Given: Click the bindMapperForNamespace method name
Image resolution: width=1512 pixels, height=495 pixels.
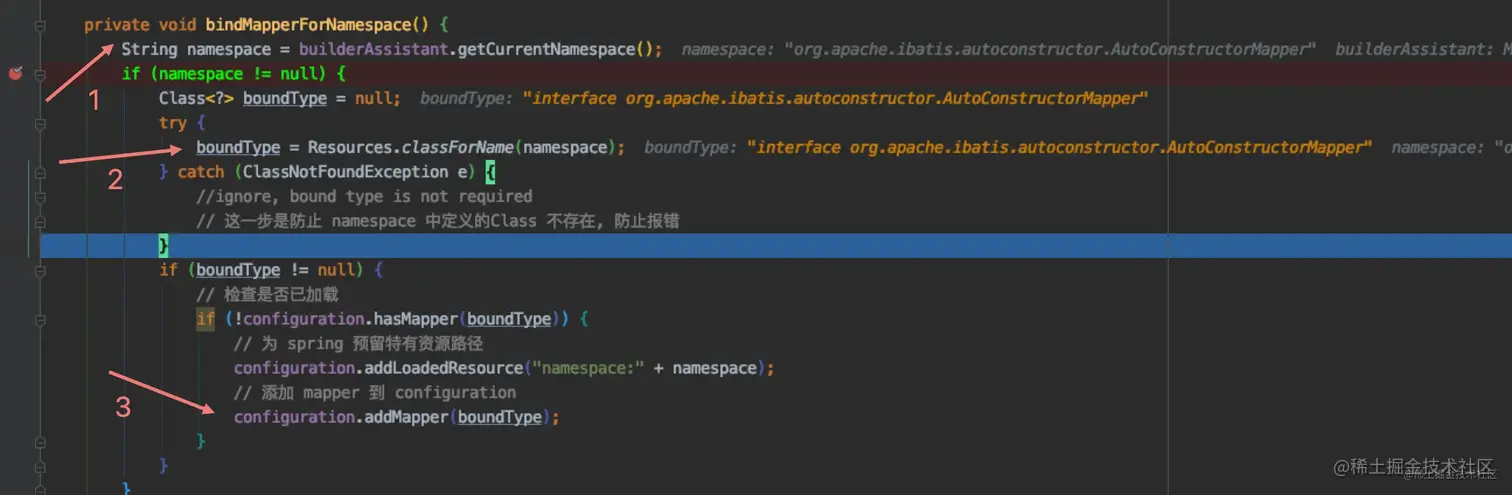Looking at the screenshot, I should (309, 25).
